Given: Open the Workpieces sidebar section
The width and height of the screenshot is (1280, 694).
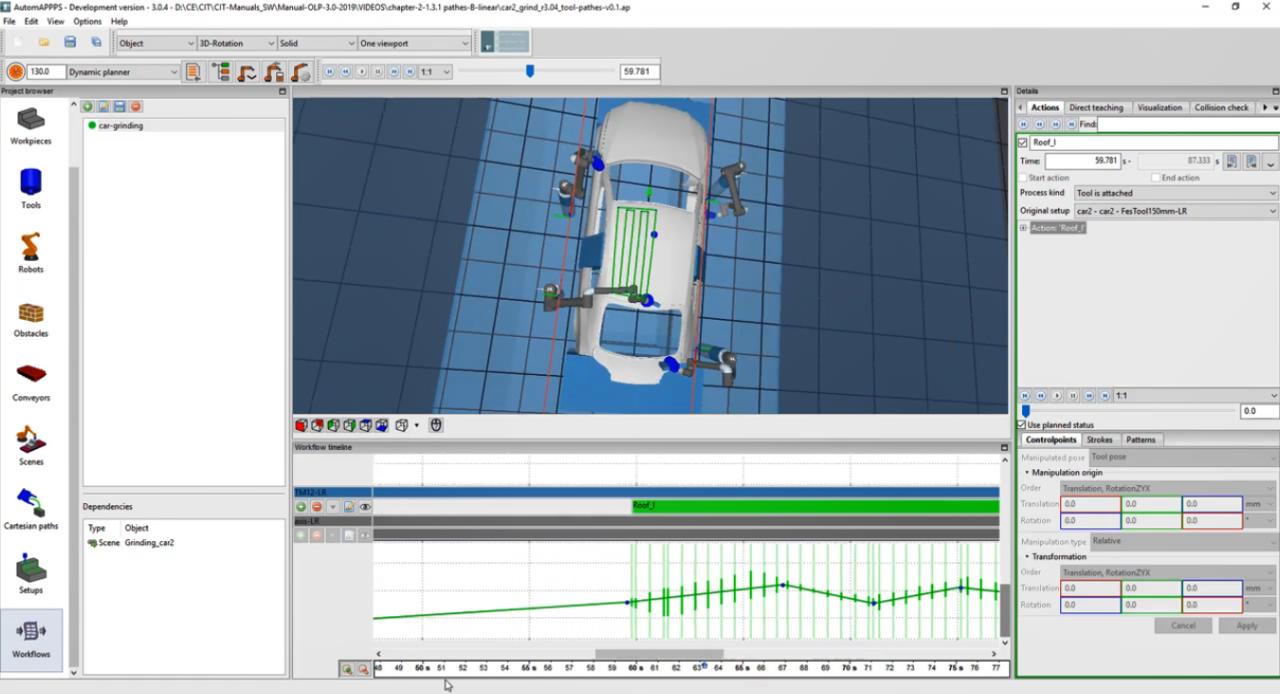Looking at the screenshot, I should coord(31,125).
